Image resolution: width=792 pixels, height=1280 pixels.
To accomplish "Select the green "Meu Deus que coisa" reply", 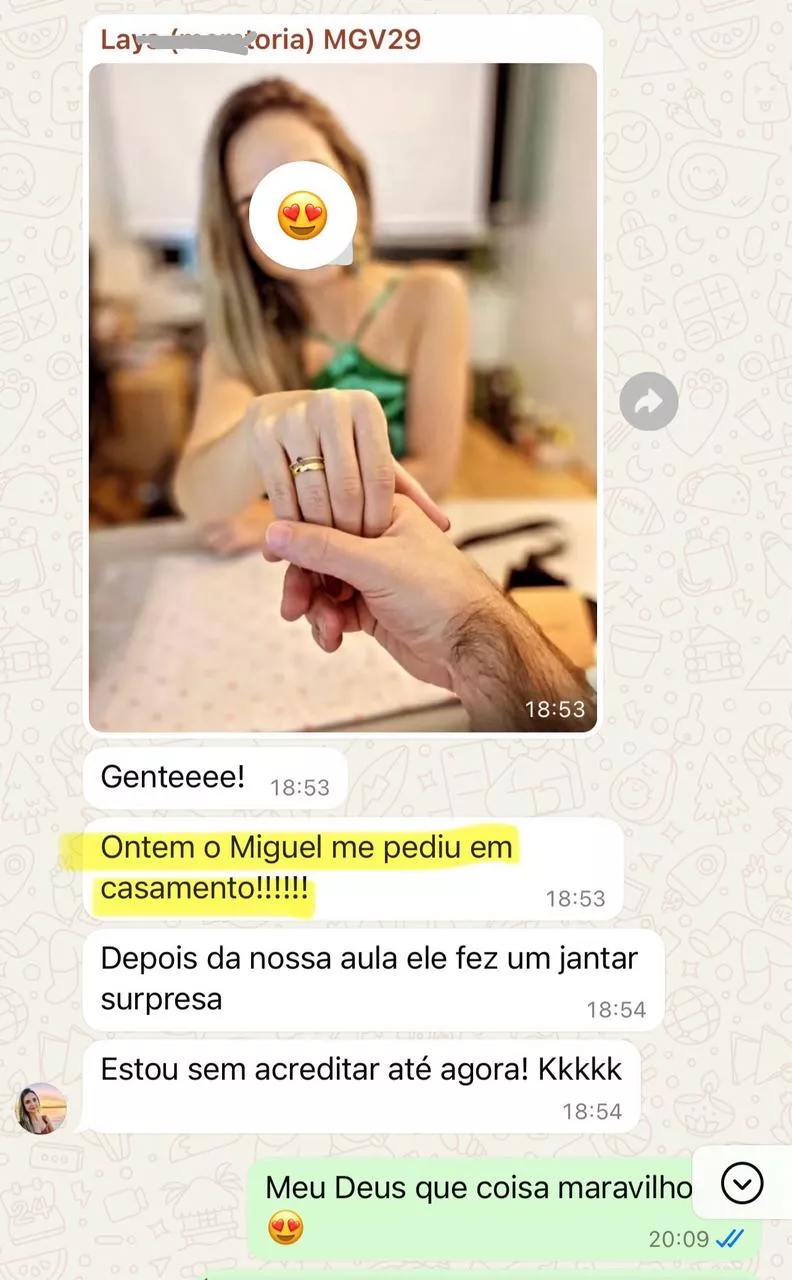I will pos(503,1208).
